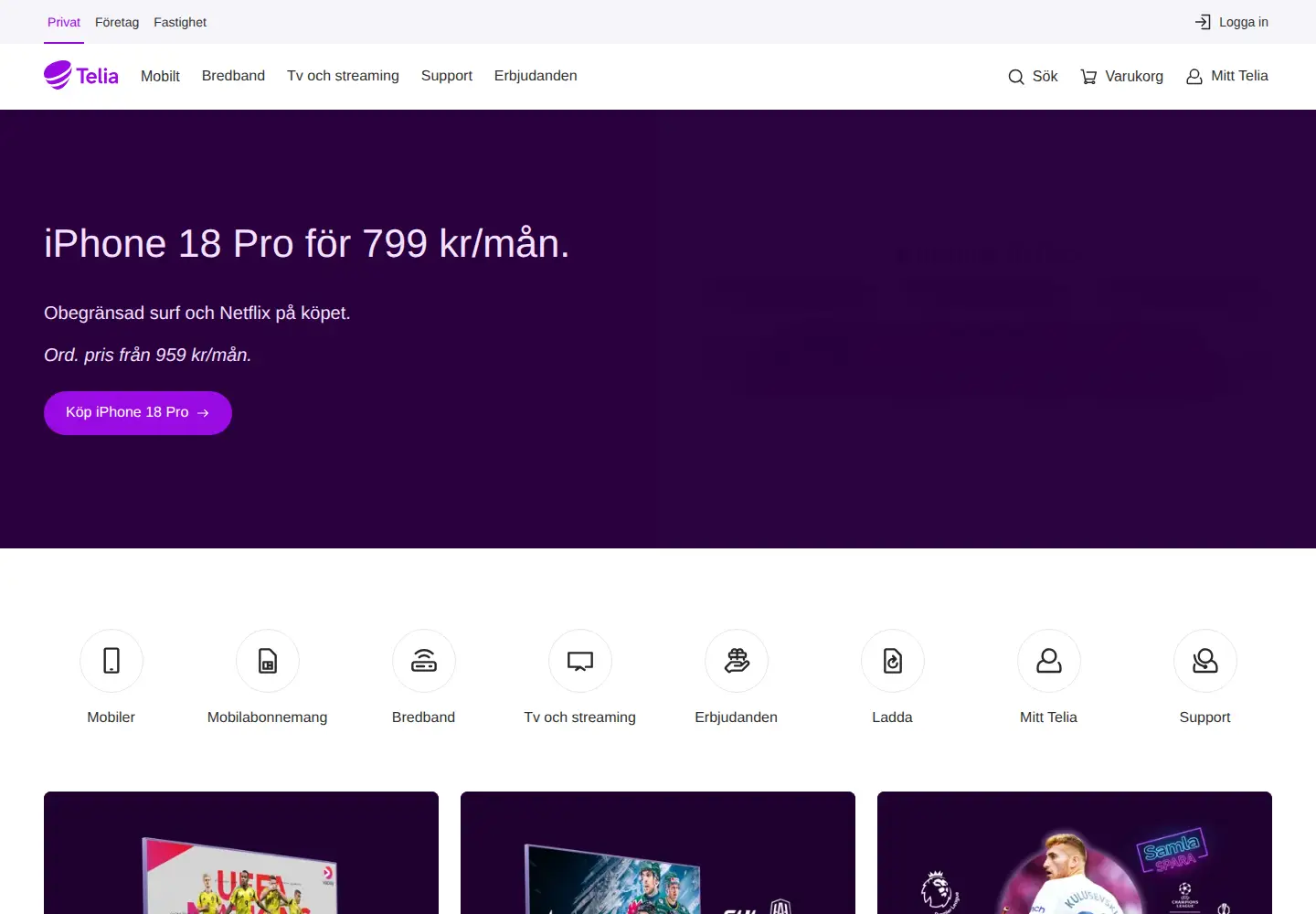Screen dimensions: 1316x914
Task: Open the Bredband router icon
Action: point(424,661)
